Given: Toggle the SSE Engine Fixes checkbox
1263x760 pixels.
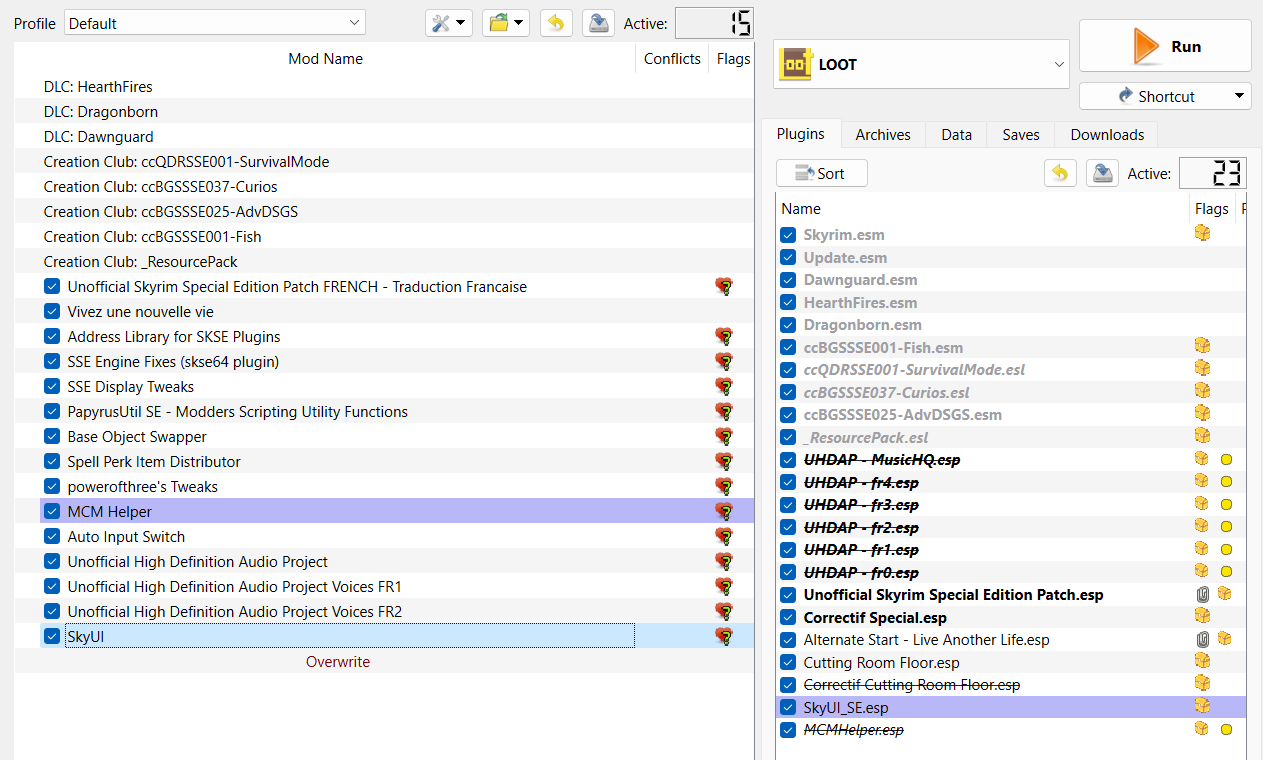Looking at the screenshot, I should point(52,361).
